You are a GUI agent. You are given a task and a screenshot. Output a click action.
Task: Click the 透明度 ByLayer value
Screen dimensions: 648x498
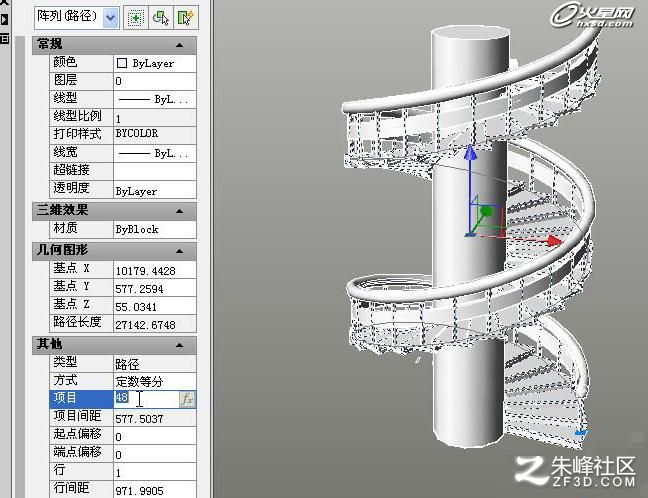(x=155, y=189)
